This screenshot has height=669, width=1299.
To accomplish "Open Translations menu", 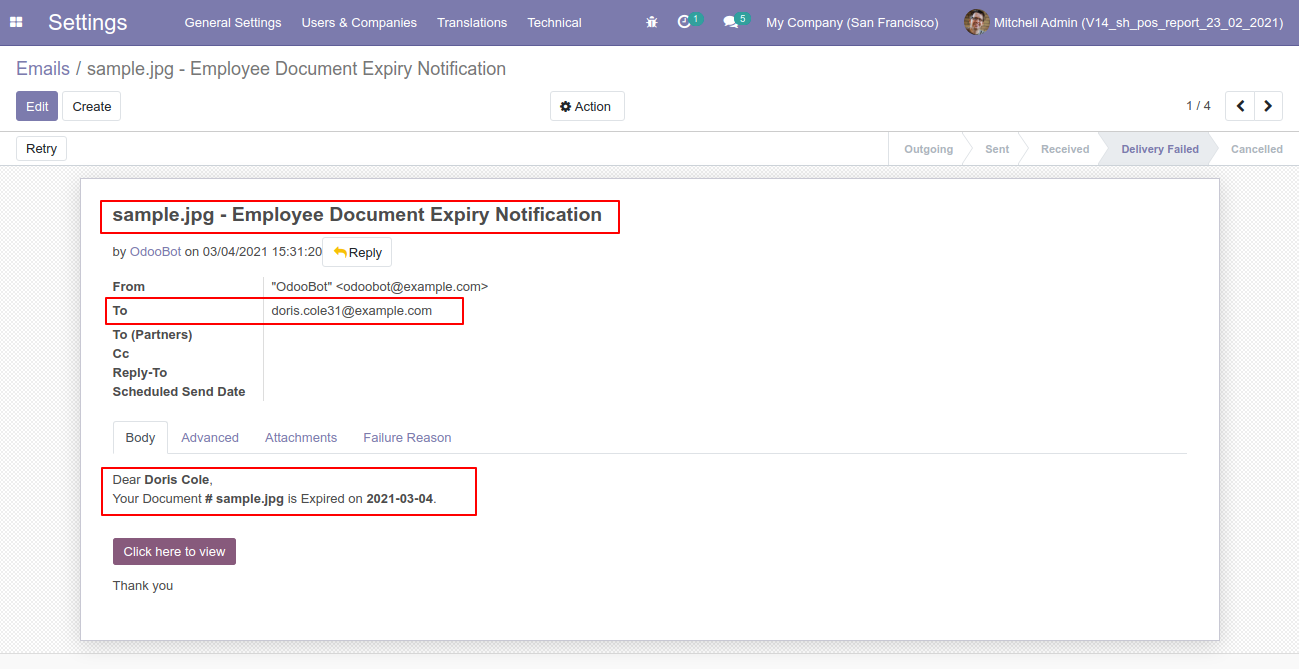I will click(472, 22).
